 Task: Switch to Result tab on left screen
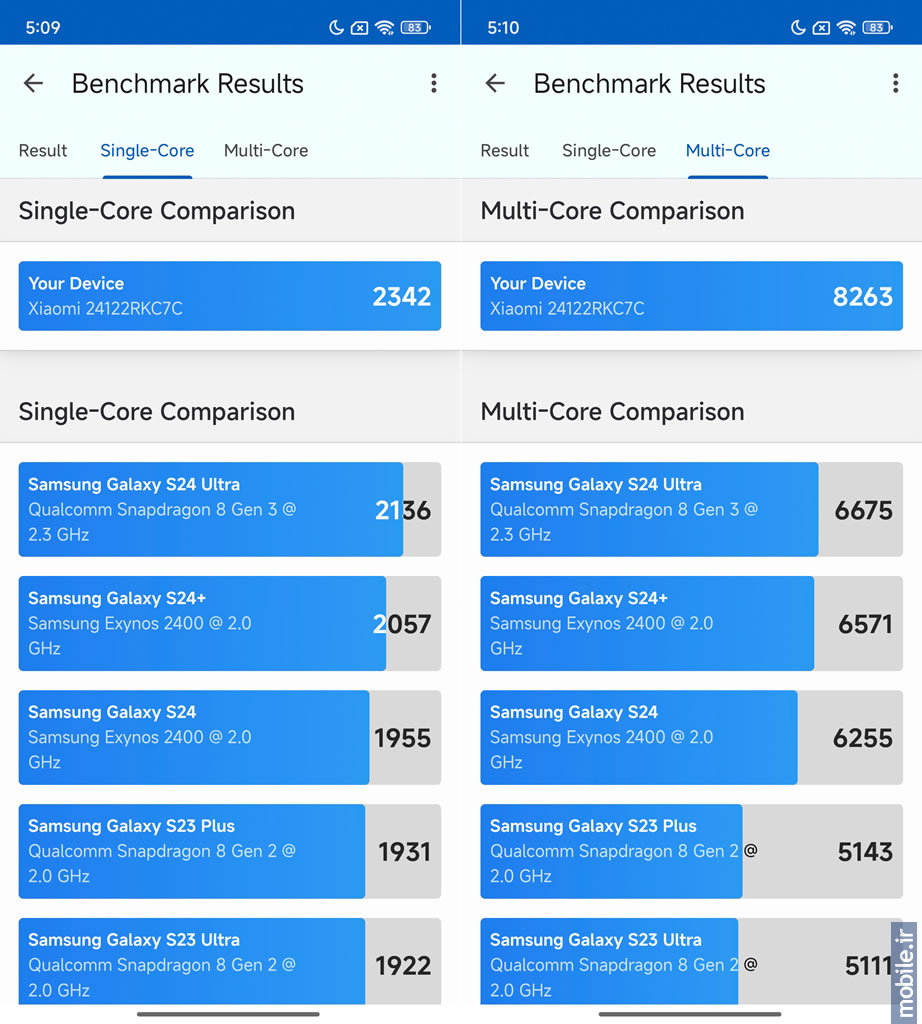(42, 151)
